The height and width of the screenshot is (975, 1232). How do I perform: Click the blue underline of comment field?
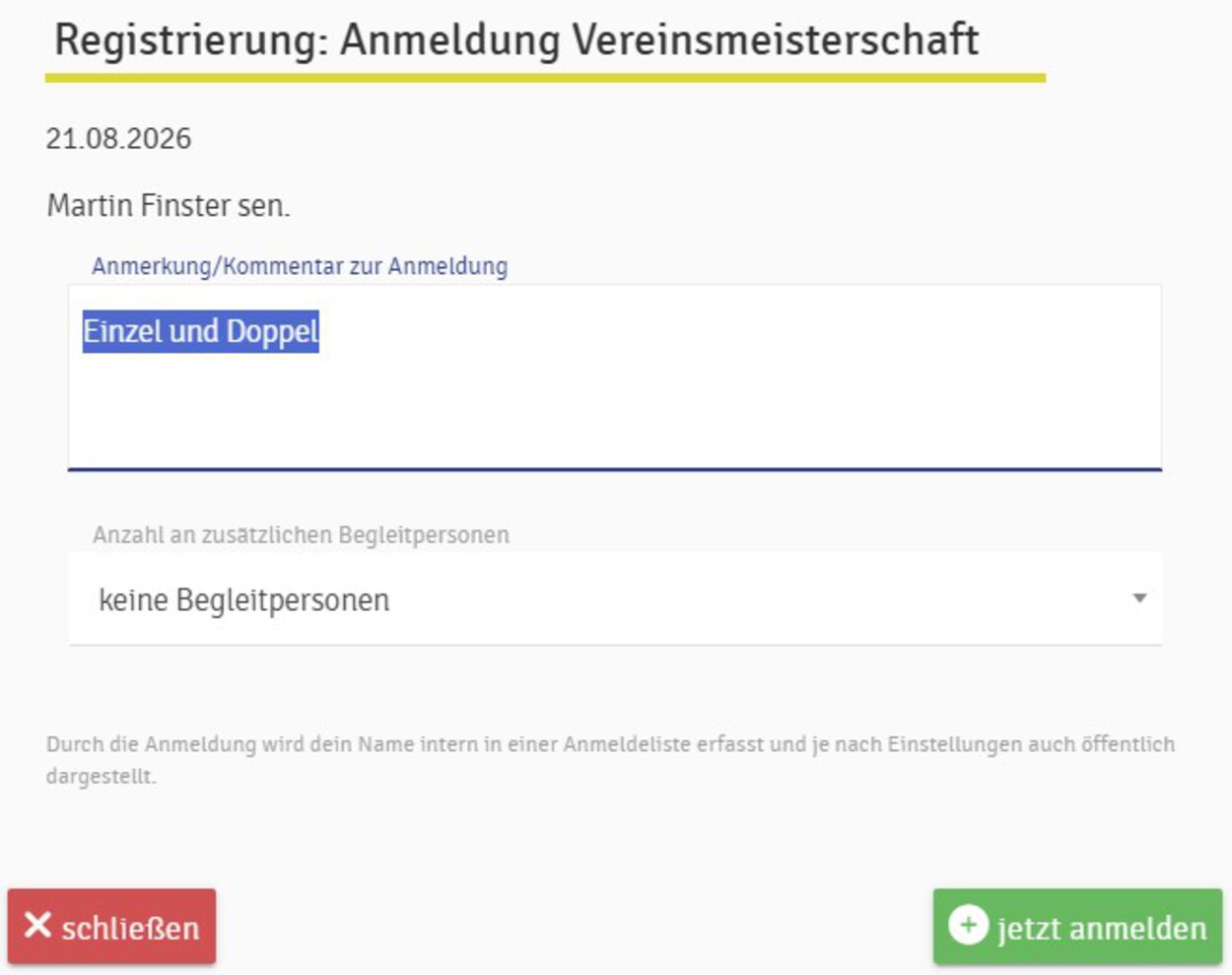[x=615, y=469]
